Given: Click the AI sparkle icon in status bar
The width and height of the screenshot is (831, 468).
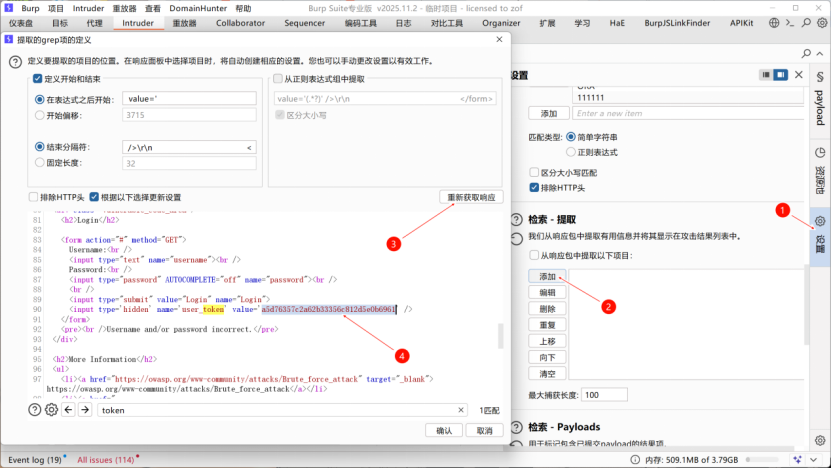Looking at the screenshot, I should (797, 460).
